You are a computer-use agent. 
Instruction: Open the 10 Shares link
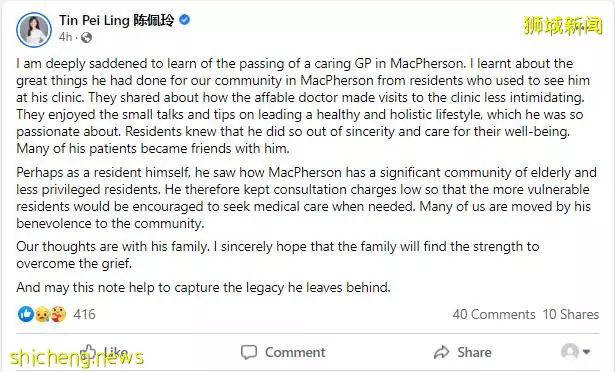click(x=571, y=314)
